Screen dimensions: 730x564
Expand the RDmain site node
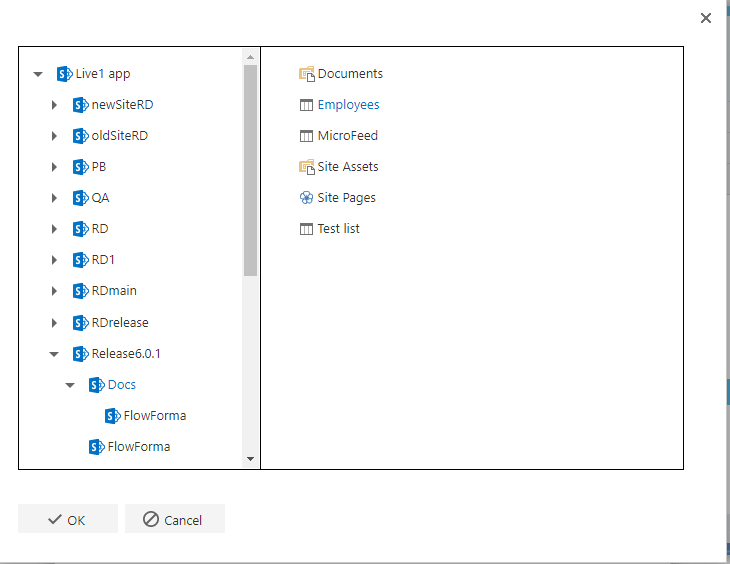54,291
